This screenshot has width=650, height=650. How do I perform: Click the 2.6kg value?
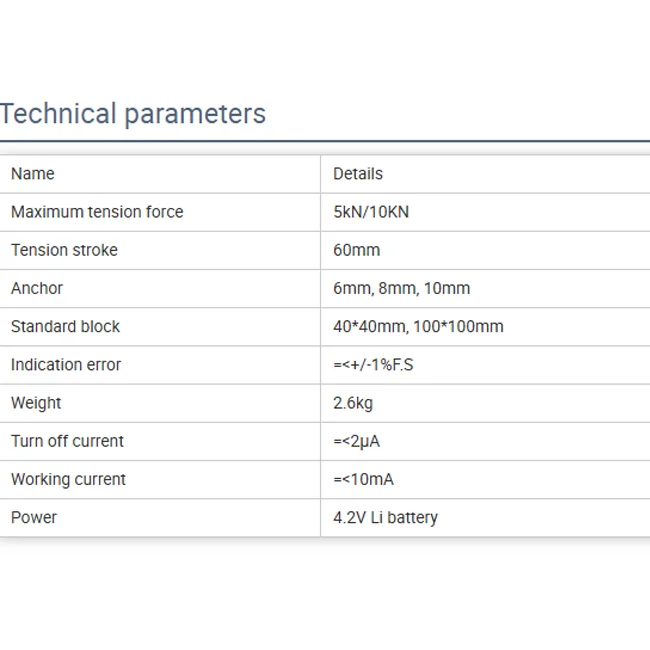353,403
